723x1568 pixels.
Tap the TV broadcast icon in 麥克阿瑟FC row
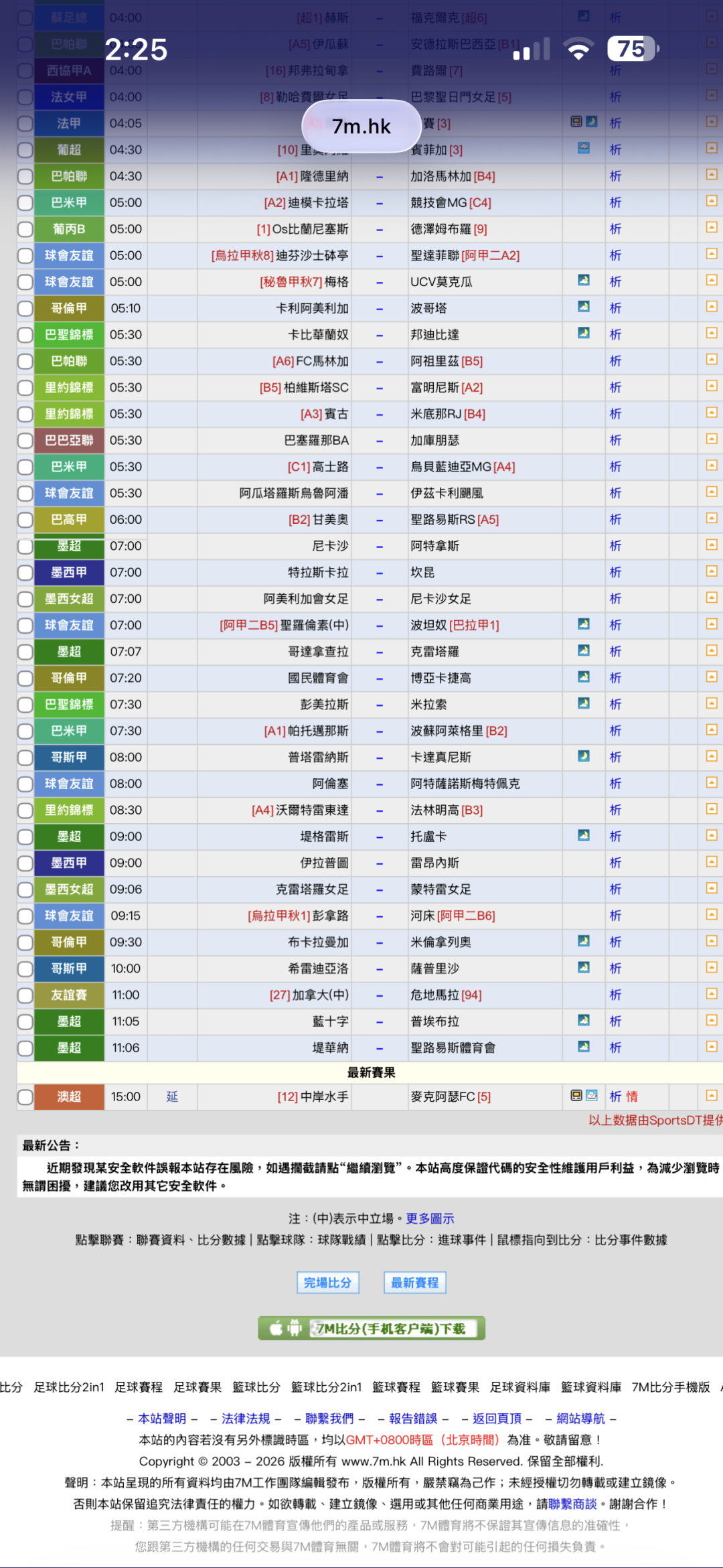click(576, 1096)
